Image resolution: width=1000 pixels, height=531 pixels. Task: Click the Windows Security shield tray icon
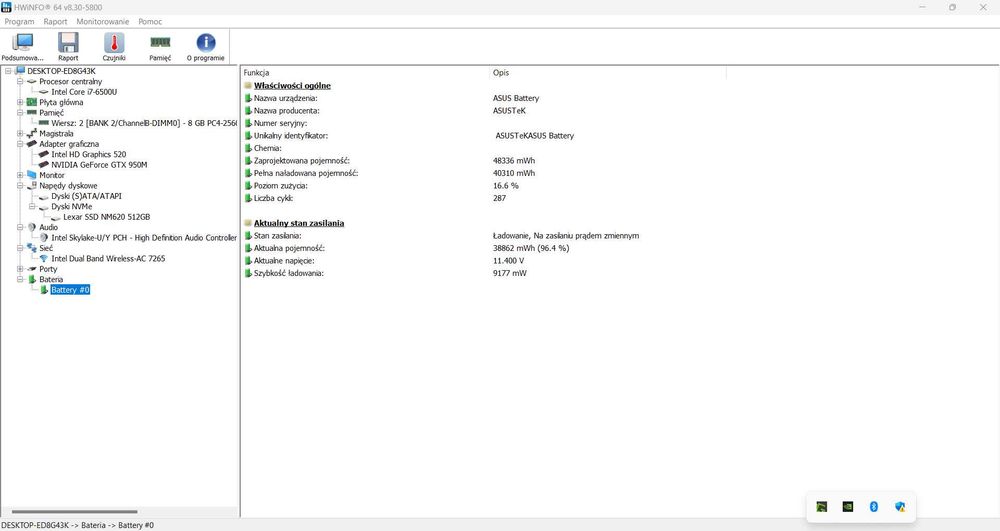click(x=900, y=507)
